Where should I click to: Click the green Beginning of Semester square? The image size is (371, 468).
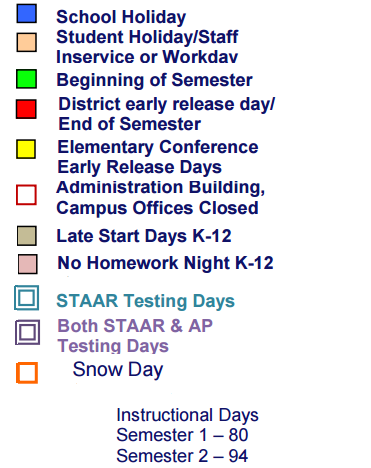click(x=27, y=79)
